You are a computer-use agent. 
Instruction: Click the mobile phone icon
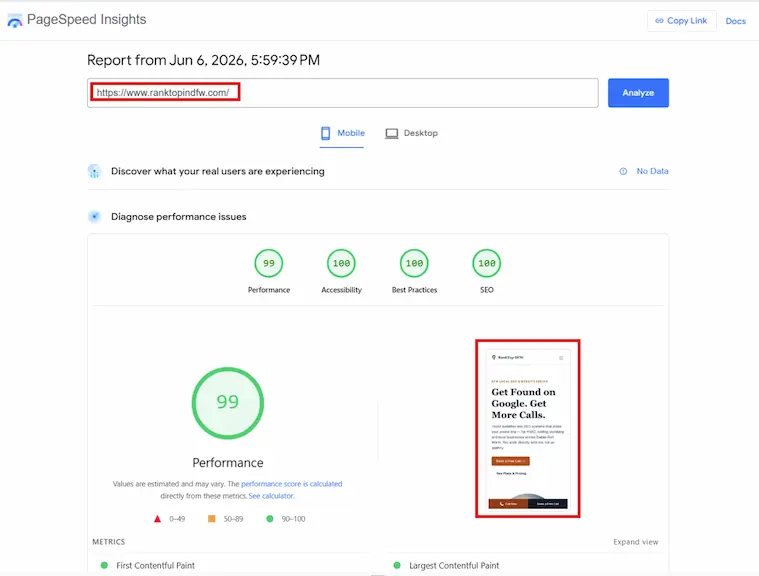(325, 133)
